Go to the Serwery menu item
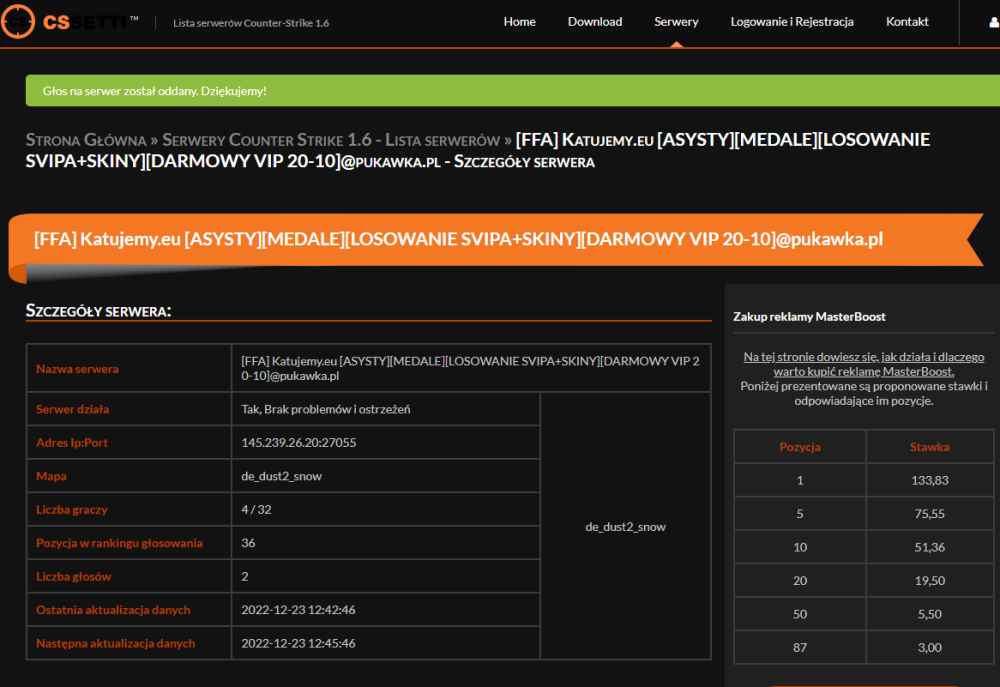This screenshot has height=687, width=1000. pyautogui.click(x=676, y=22)
